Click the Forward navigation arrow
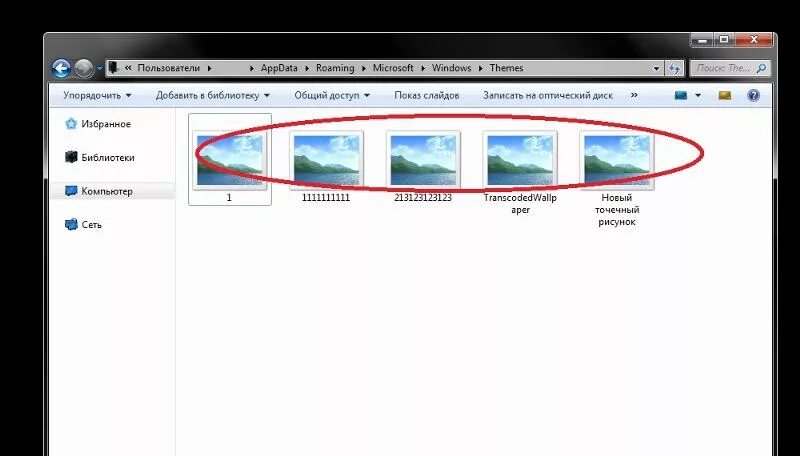 tap(84, 68)
